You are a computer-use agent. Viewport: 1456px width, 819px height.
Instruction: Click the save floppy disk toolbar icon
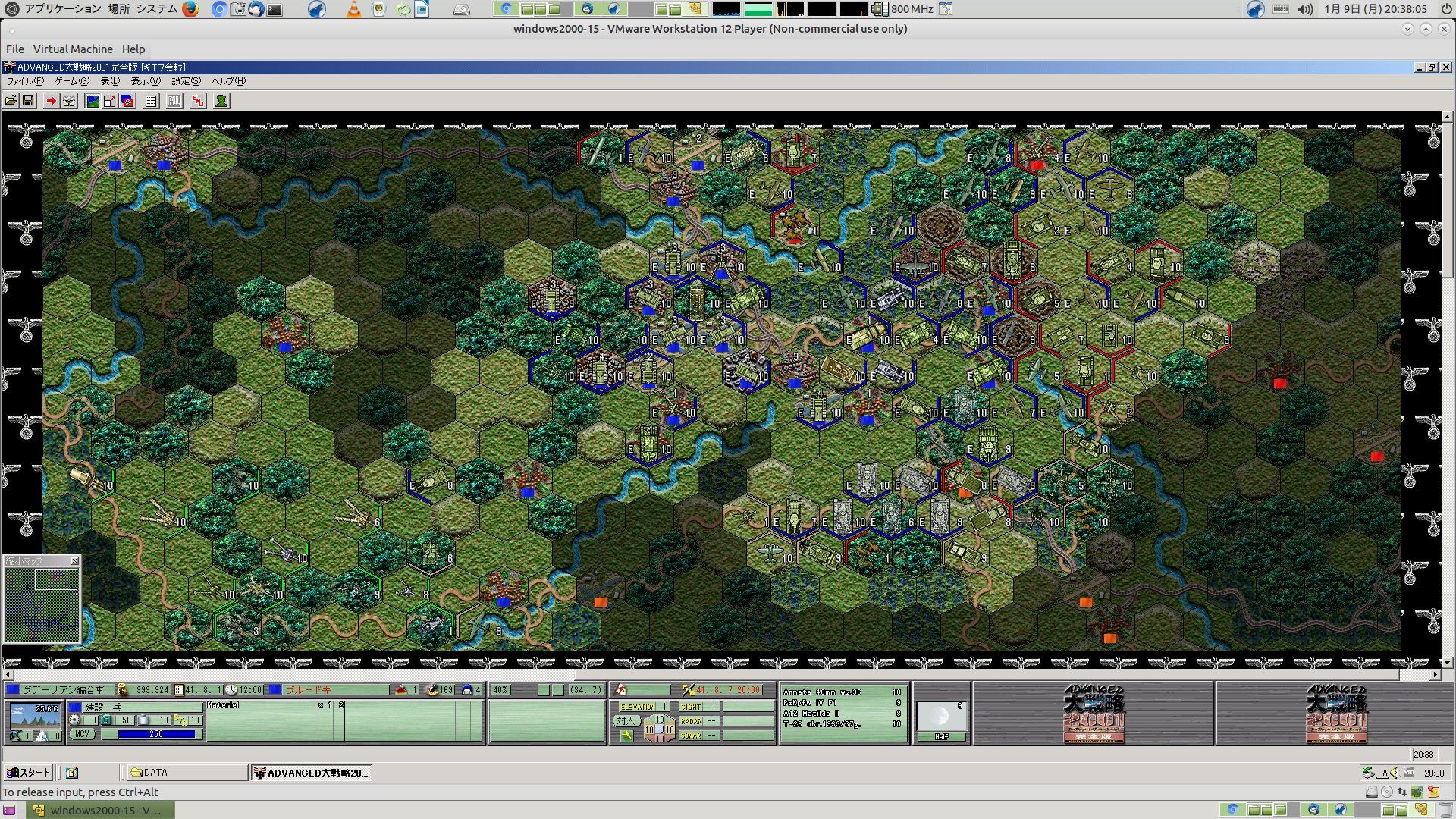pos(28,101)
